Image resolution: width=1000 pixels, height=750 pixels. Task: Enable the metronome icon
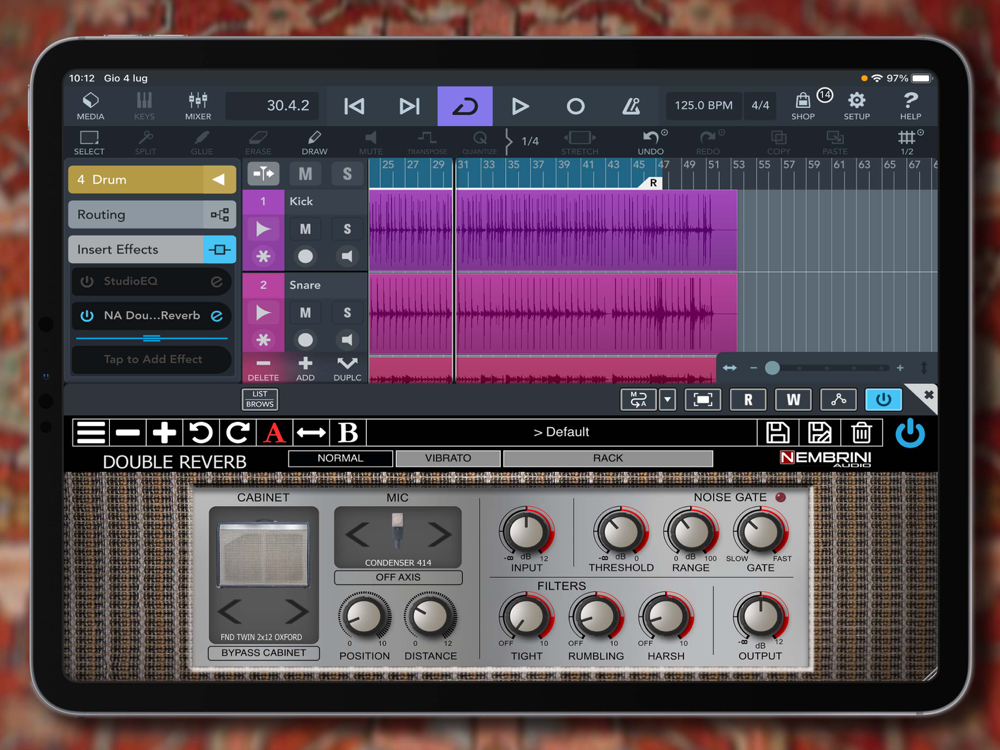click(x=631, y=106)
